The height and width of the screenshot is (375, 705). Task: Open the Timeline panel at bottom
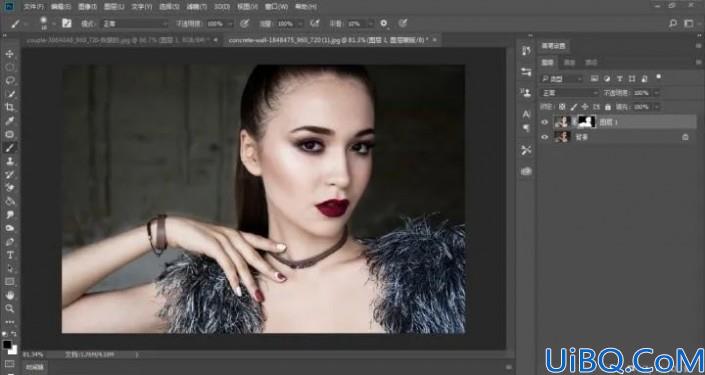pos(34,368)
